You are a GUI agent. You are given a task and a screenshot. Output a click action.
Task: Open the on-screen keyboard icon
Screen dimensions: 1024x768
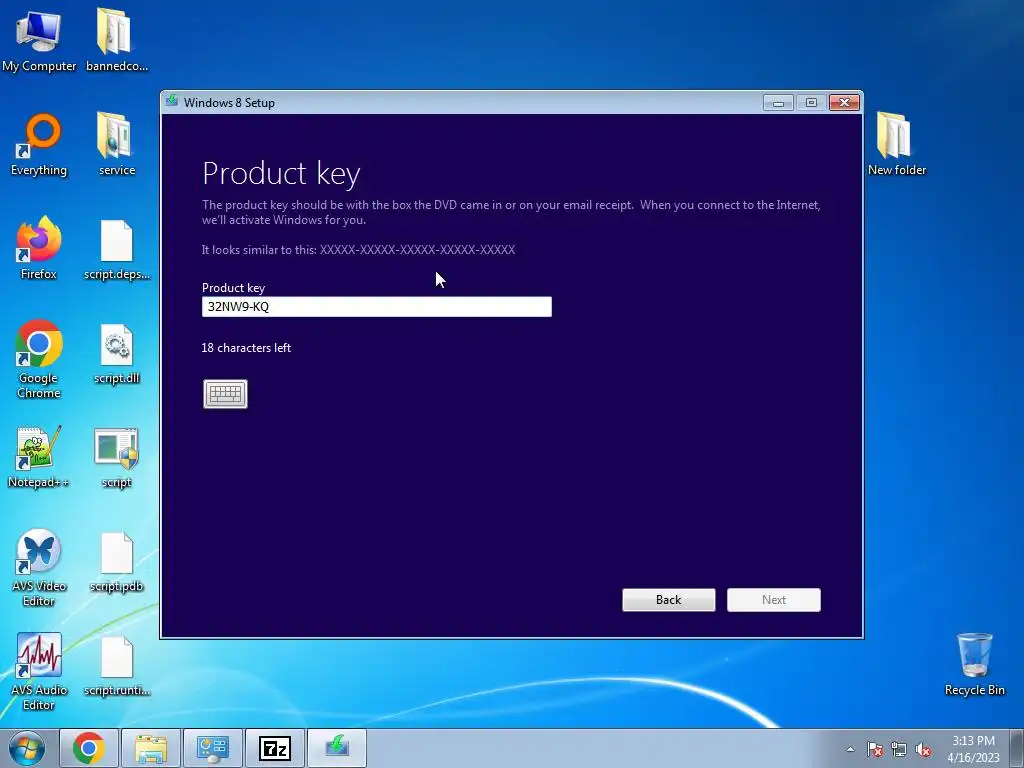pyautogui.click(x=225, y=394)
